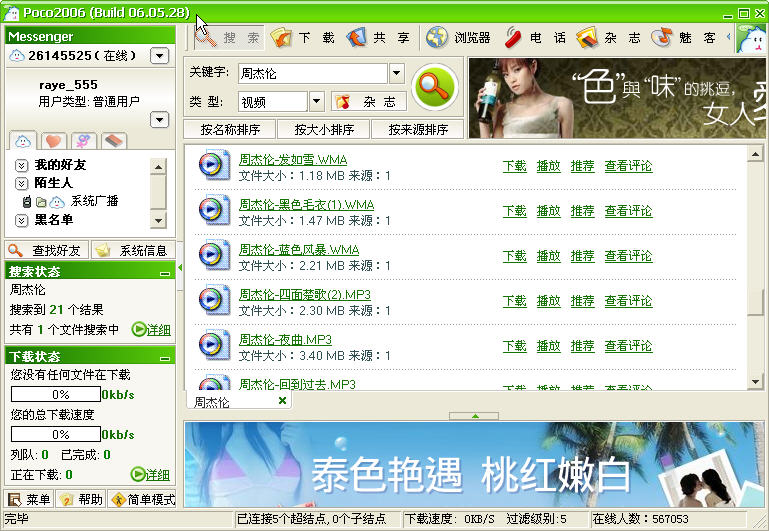Close the 周杰伦 search results tab
The image size is (769, 531).
[x=282, y=401]
